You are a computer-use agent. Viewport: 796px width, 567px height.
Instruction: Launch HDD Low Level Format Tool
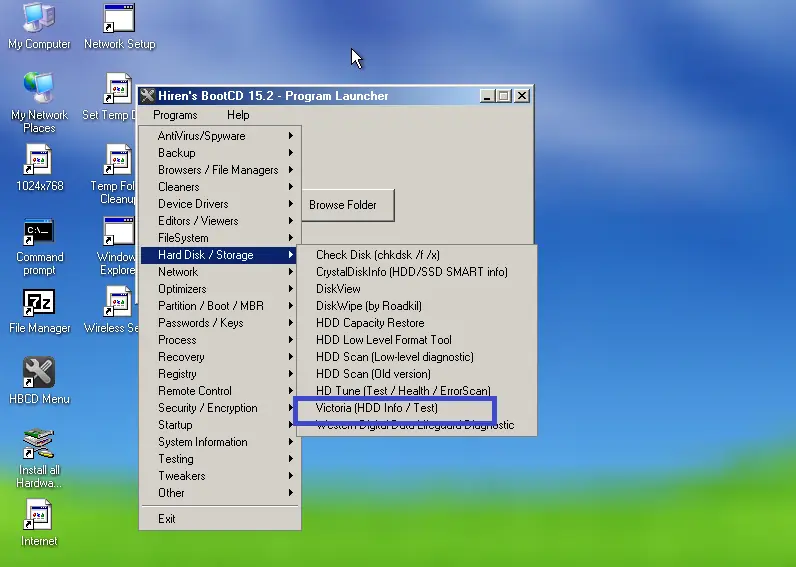click(416, 340)
